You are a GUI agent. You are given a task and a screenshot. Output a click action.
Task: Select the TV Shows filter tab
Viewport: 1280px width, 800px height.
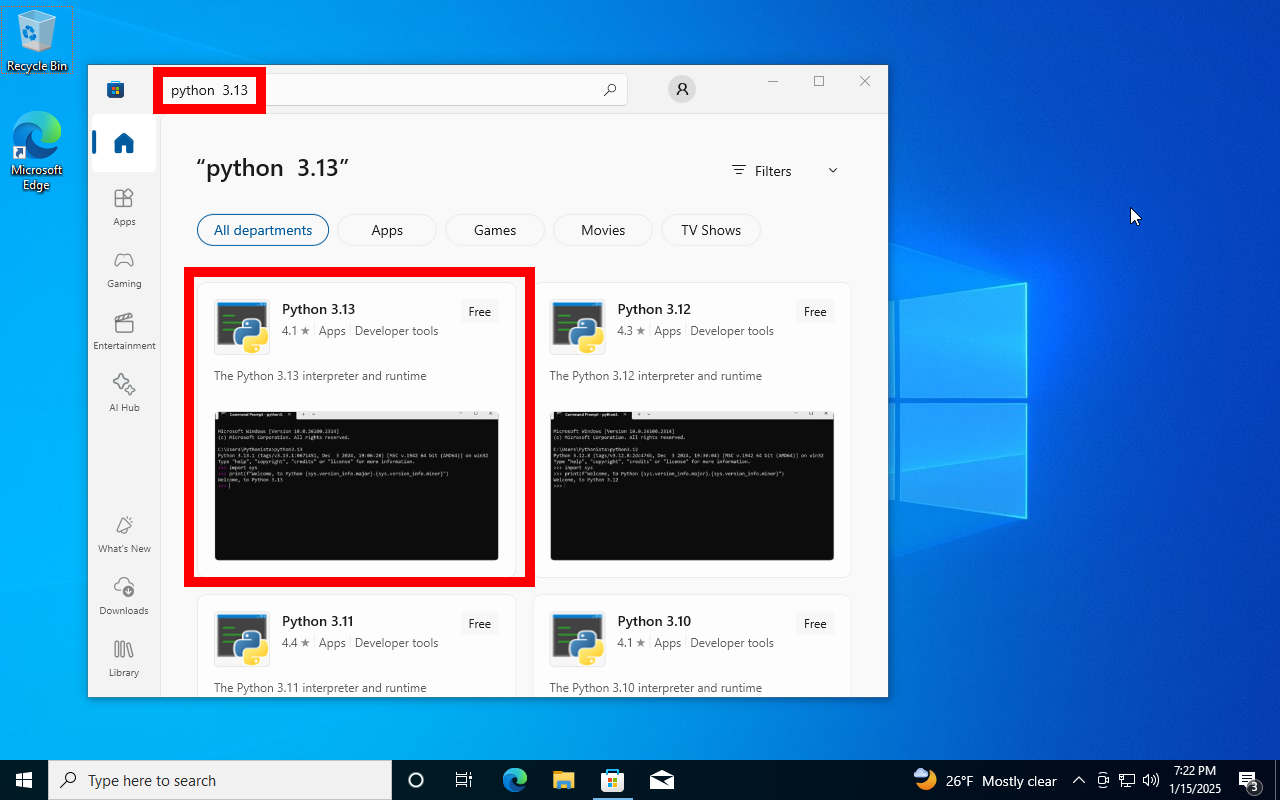711,230
